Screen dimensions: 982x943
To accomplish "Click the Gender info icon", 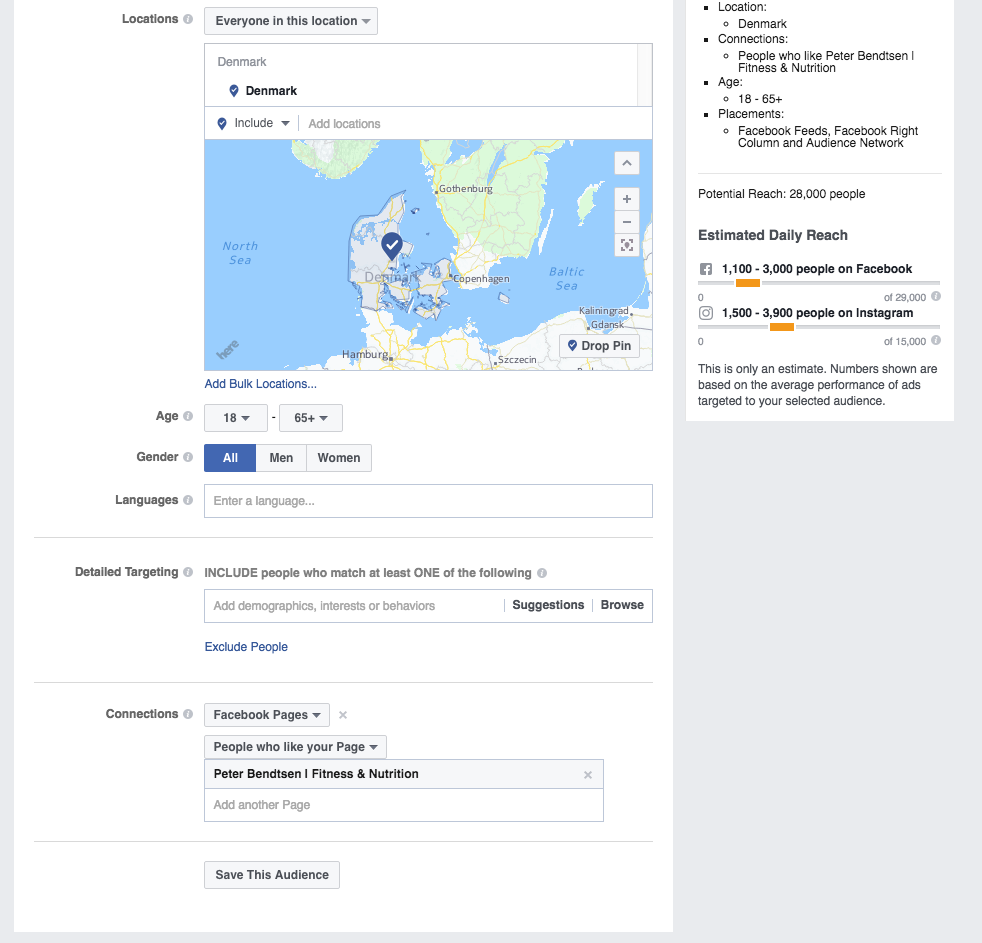I will 188,457.
